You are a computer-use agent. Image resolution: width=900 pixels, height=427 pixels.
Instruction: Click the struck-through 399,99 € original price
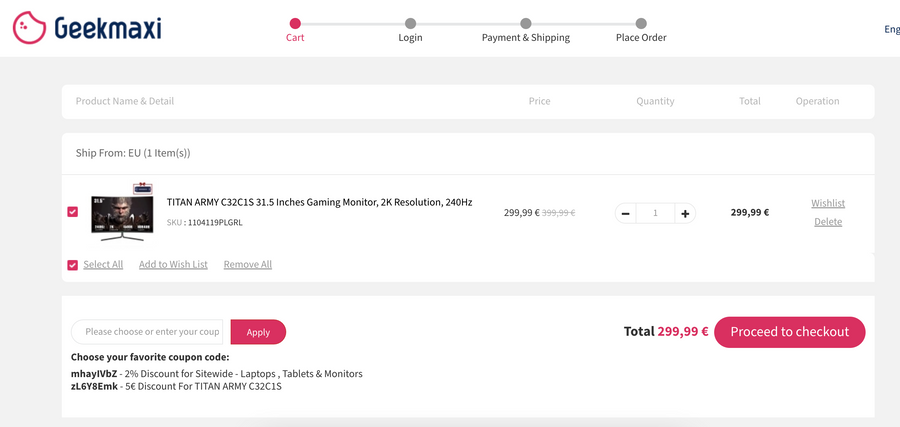[x=558, y=212]
